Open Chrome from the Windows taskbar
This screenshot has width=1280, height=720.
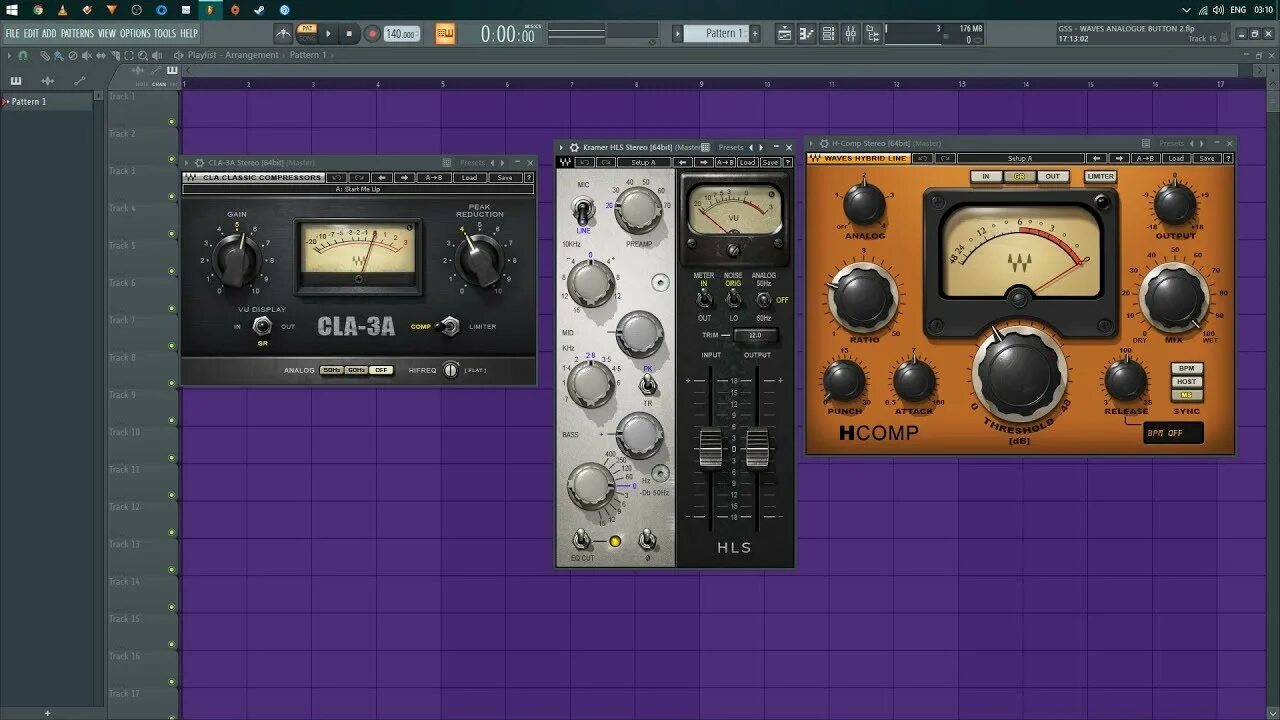pyautogui.click(x=38, y=10)
